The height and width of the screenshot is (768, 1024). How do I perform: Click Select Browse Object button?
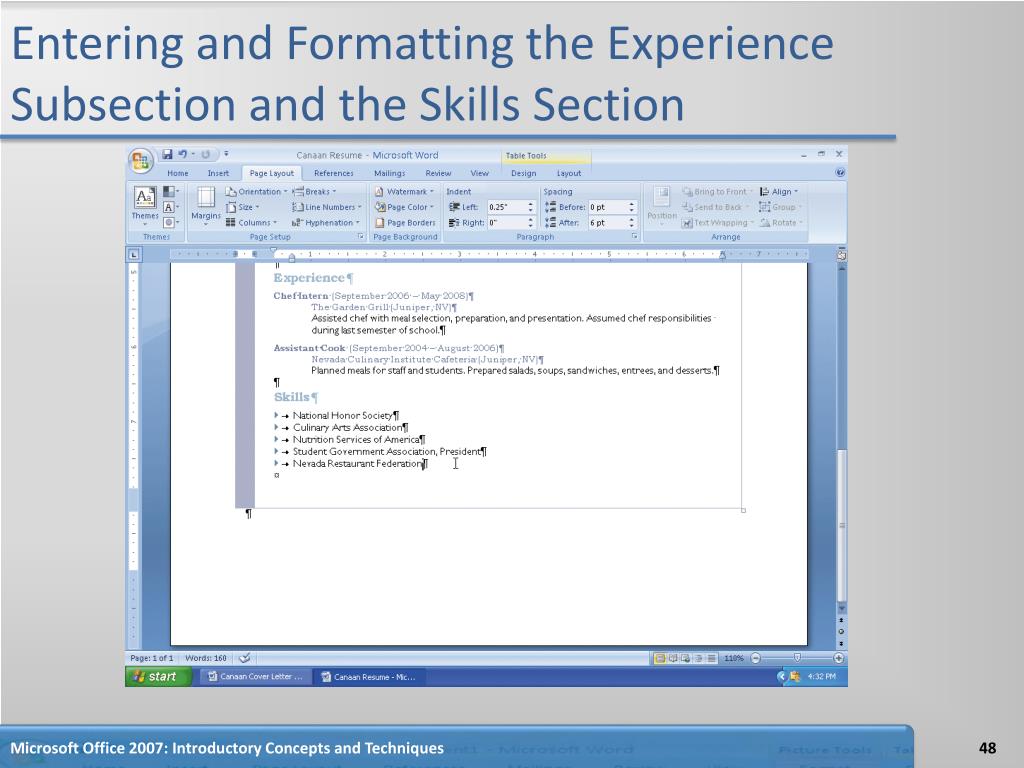click(841, 632)
